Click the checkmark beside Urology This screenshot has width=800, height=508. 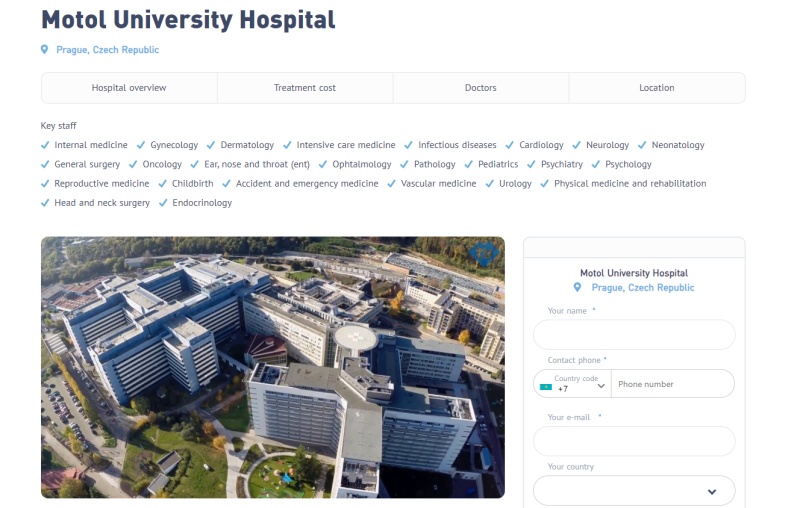pyautogui.click(x=489, y=184)
